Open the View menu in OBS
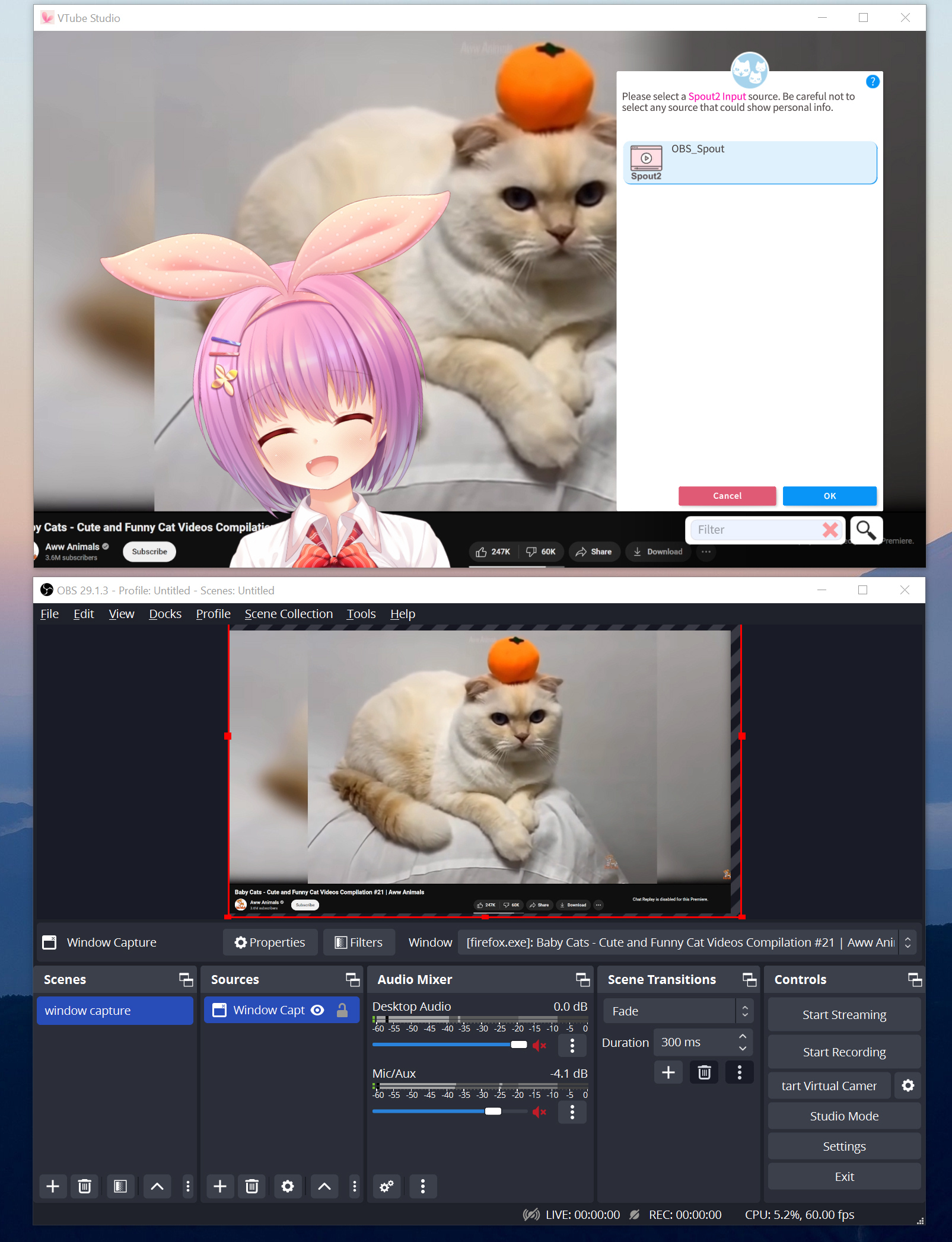Image resolution: width=952 pixels, height=1242 pixels. point(122,613)
